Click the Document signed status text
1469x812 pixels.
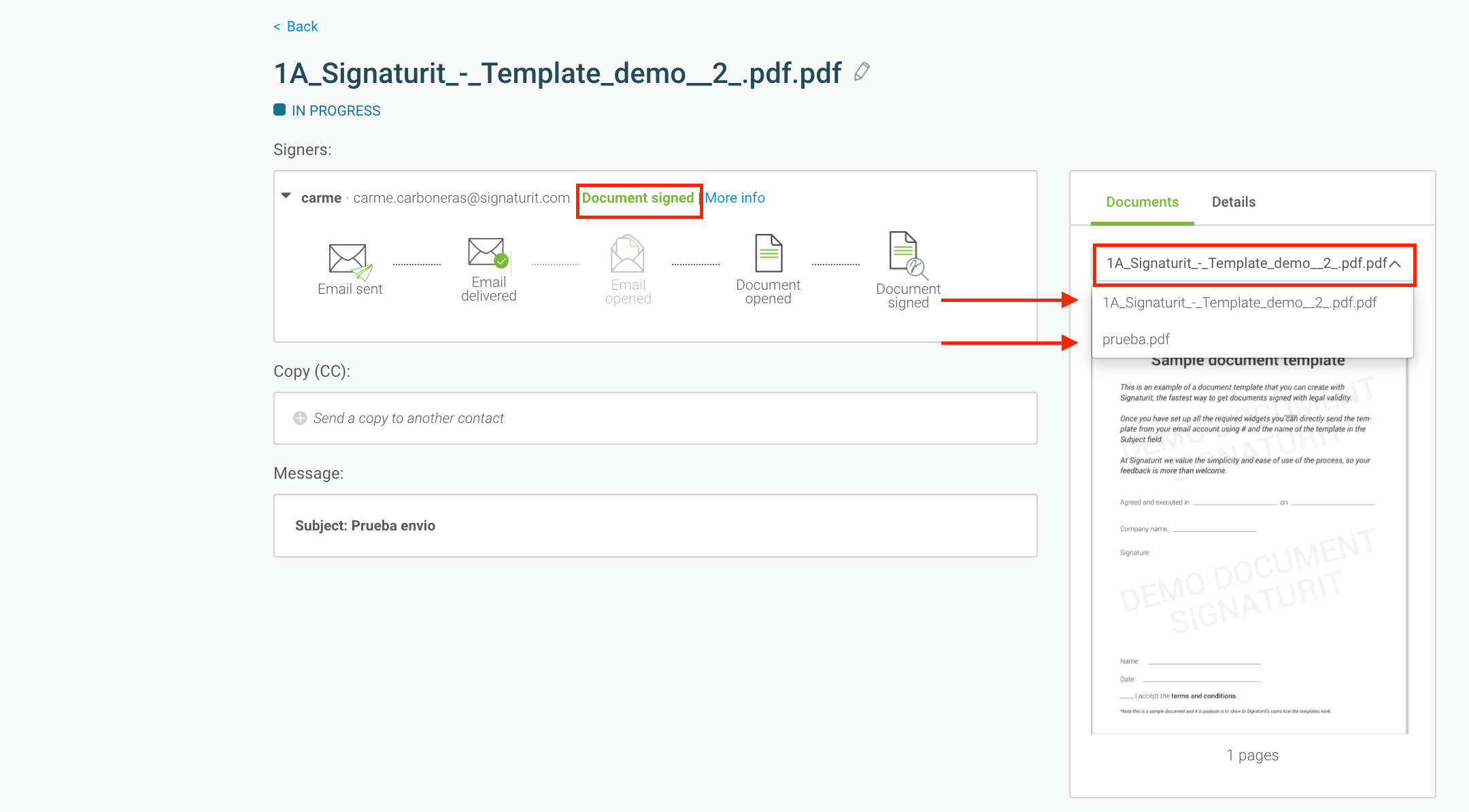[x=638, y=198]
